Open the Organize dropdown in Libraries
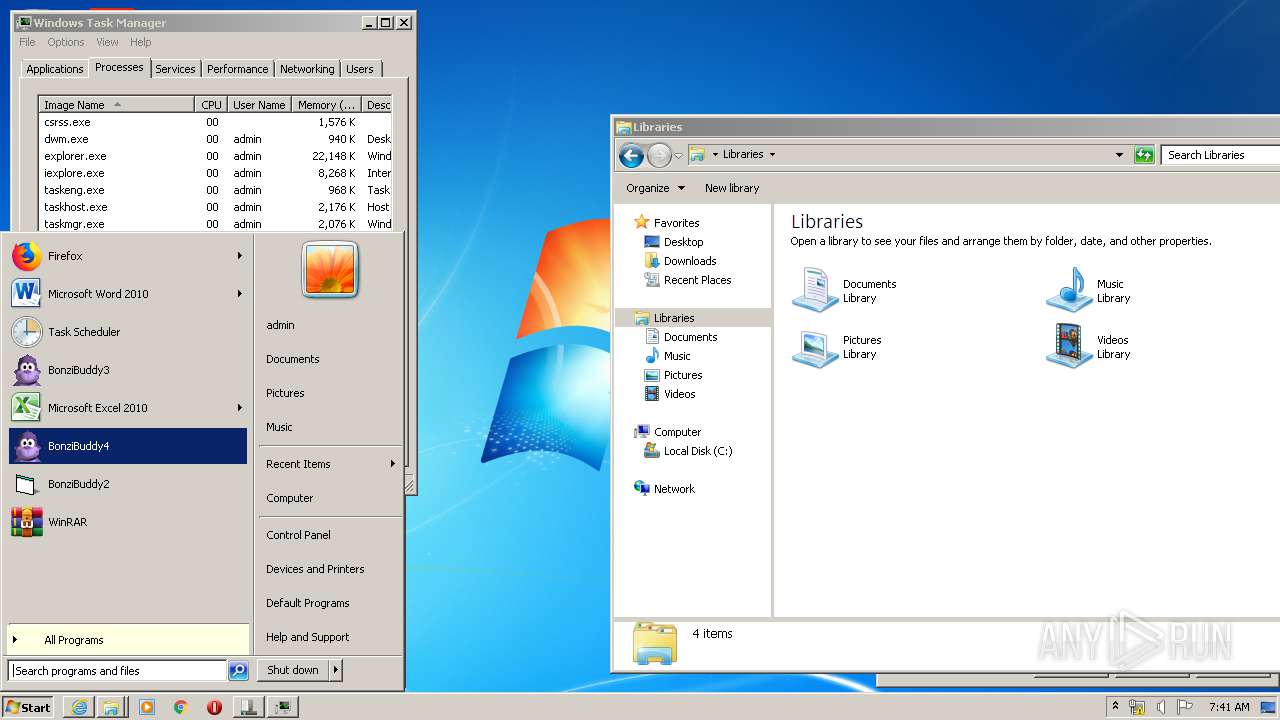 655,188
